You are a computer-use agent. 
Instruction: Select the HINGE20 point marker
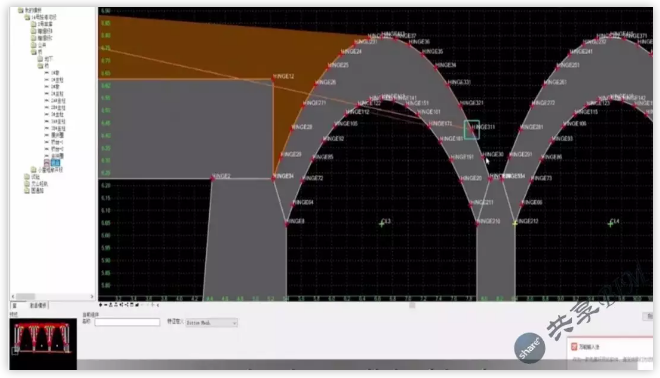point(462,180)
